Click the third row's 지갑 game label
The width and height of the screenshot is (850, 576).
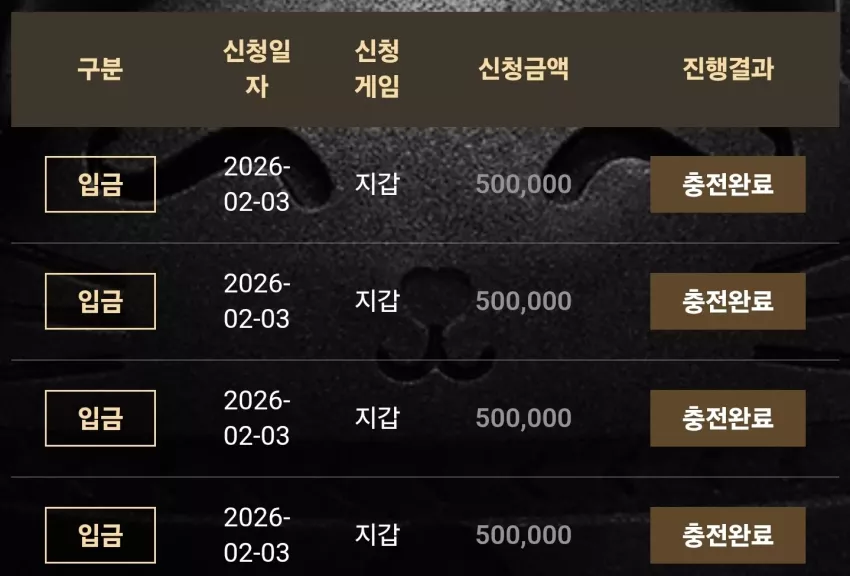coord(377,418)
